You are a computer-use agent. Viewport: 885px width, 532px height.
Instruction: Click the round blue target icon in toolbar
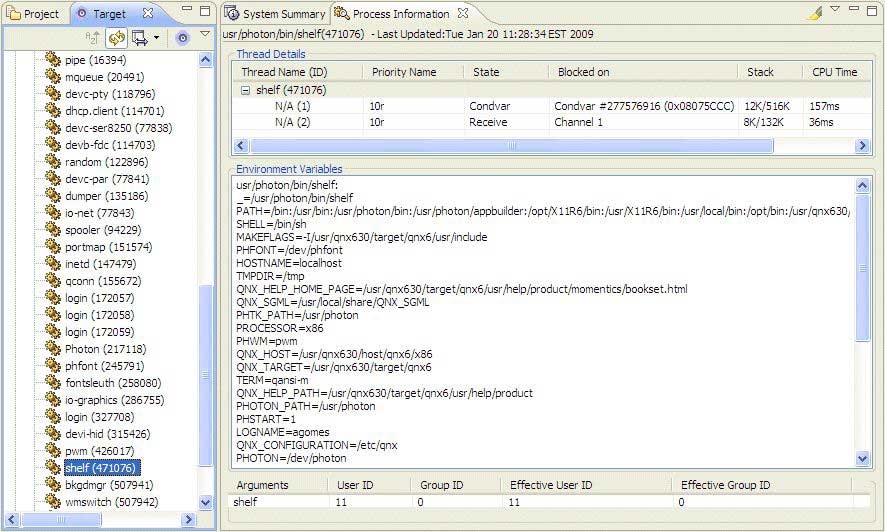click(182, 38)
